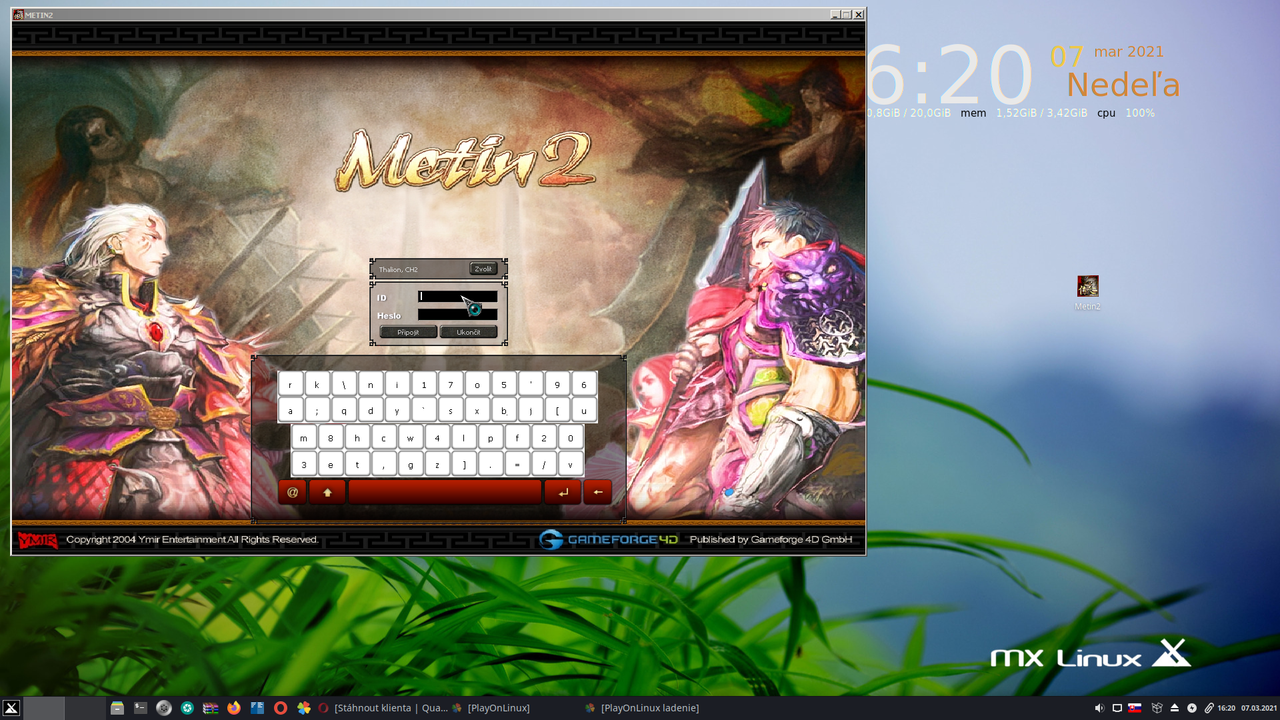
Task: Click the network display tray icon
Action: (1117, 708)
